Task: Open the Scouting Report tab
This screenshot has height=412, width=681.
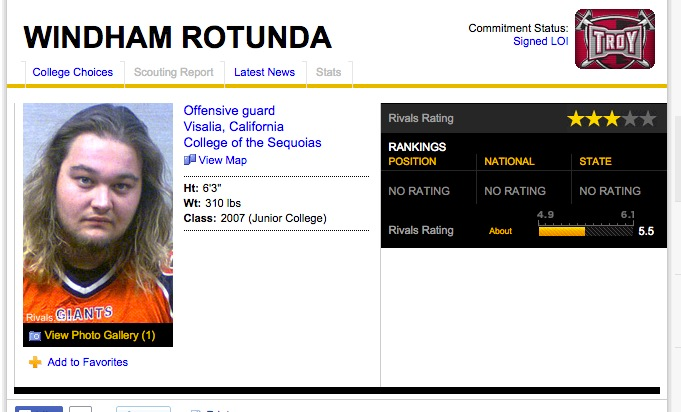Action: (x=174, y=72)
